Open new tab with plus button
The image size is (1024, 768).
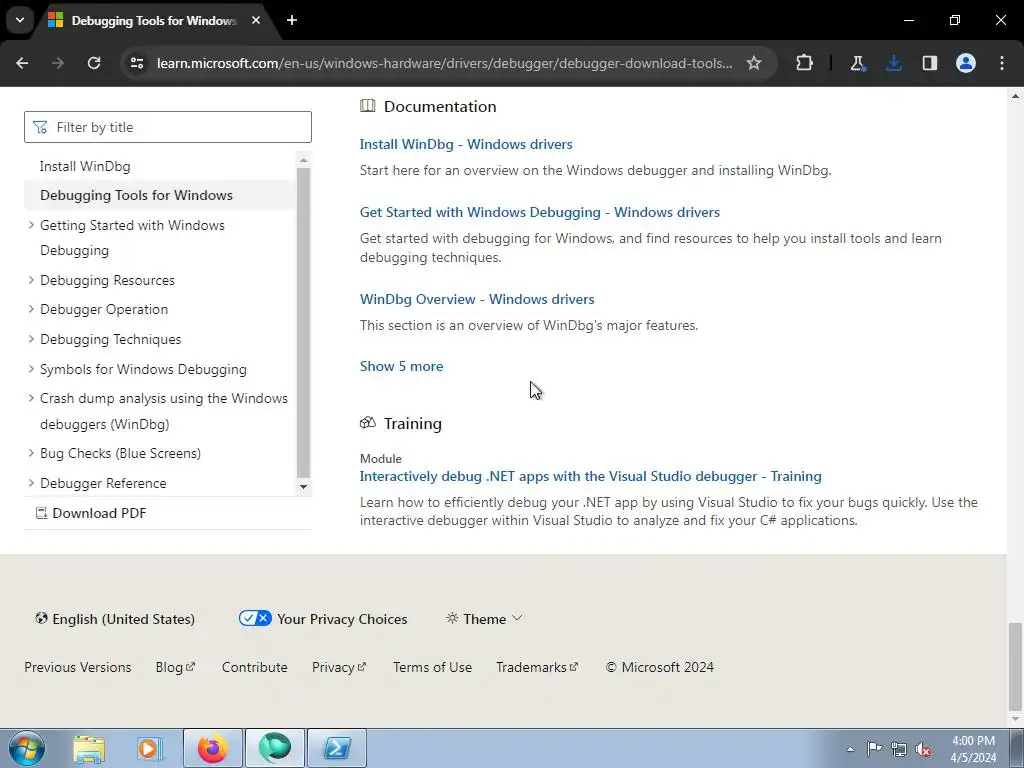click(292, 20)
